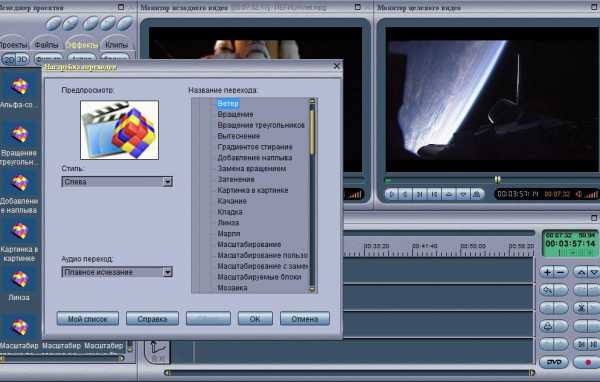Click the transition preview thumbnail

pyautogui.click(x=119, y=130)
